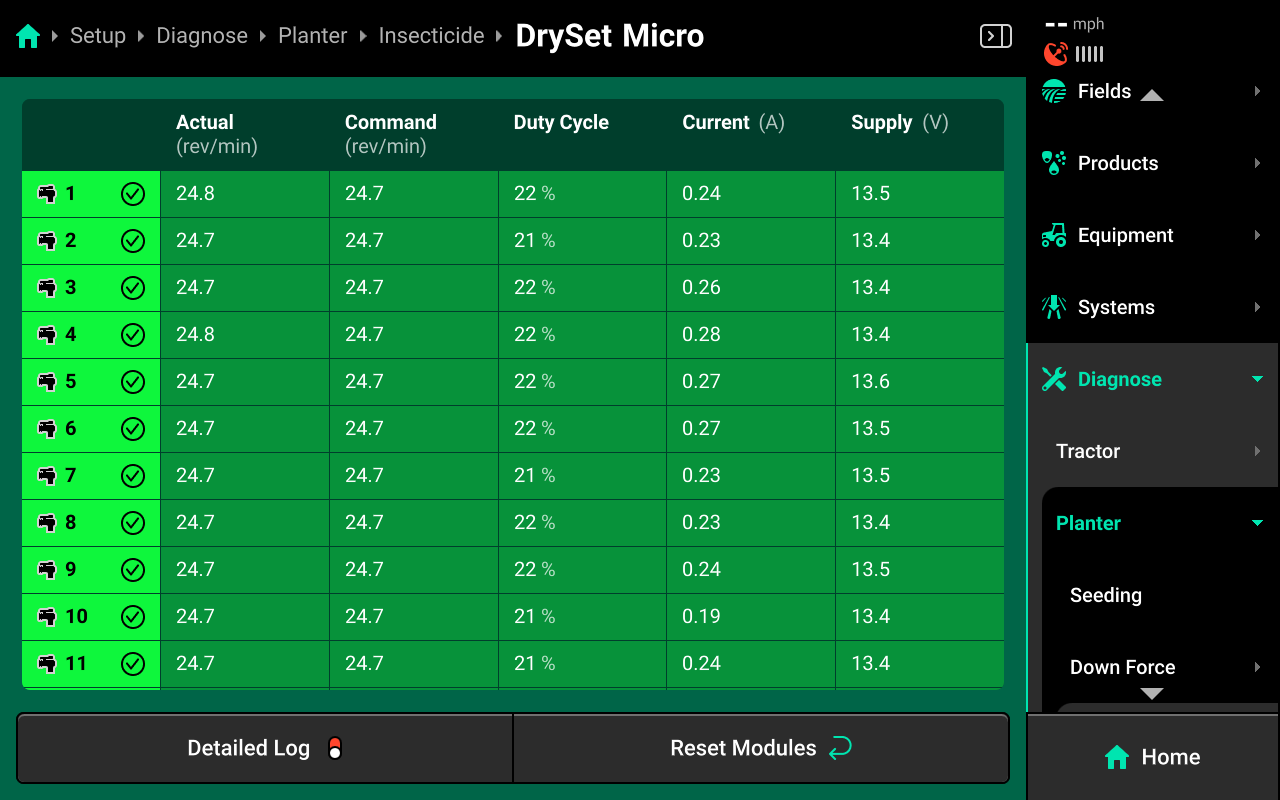1280x800 pixels.
Task: Expand the Products submenu arrow
Action: [1257, 163]
